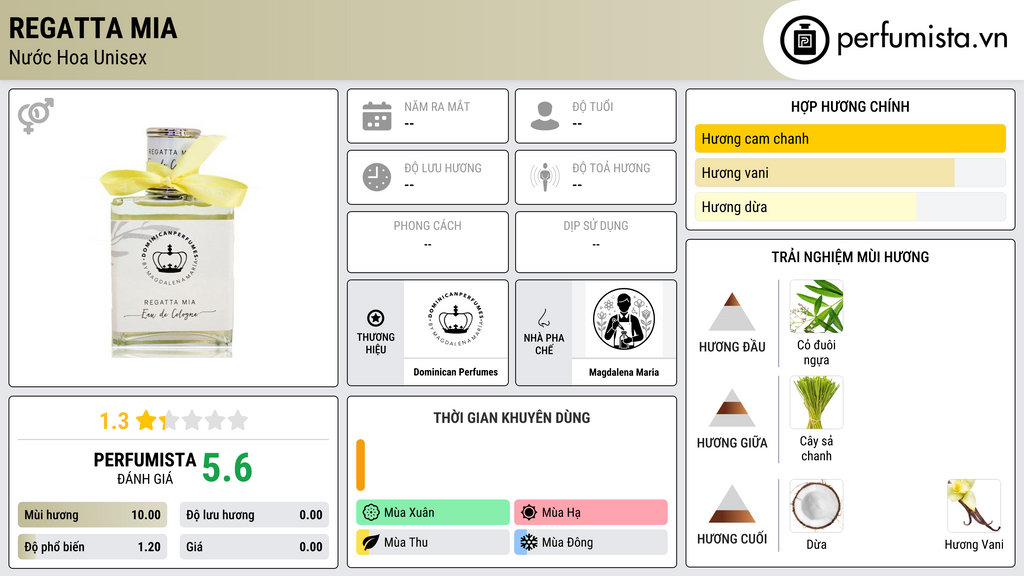Image resolution: width=1024 pixels, height=576 pixels.
Task: Click the Thời gian khuyên dùng heading
Action: point(512,418)
